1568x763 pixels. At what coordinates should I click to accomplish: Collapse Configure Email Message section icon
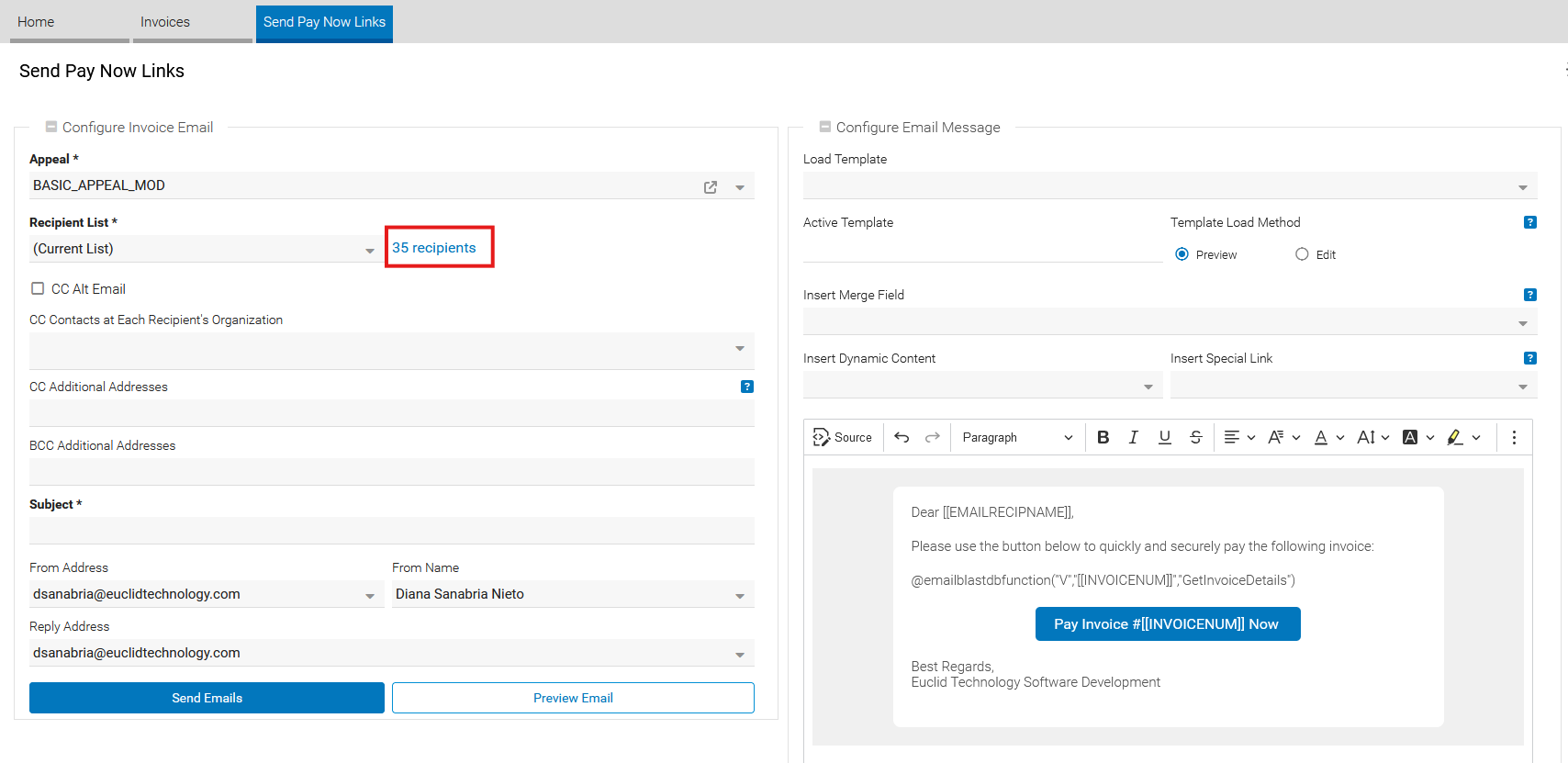pyautogui.click(x=825, y=127)
